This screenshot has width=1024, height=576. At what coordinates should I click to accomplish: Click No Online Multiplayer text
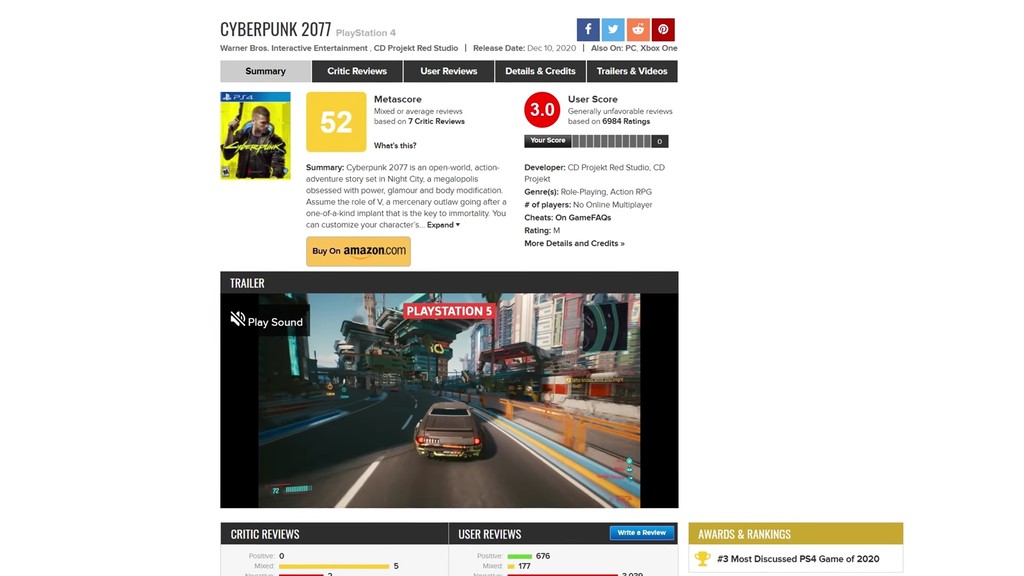tap(613, 205)
